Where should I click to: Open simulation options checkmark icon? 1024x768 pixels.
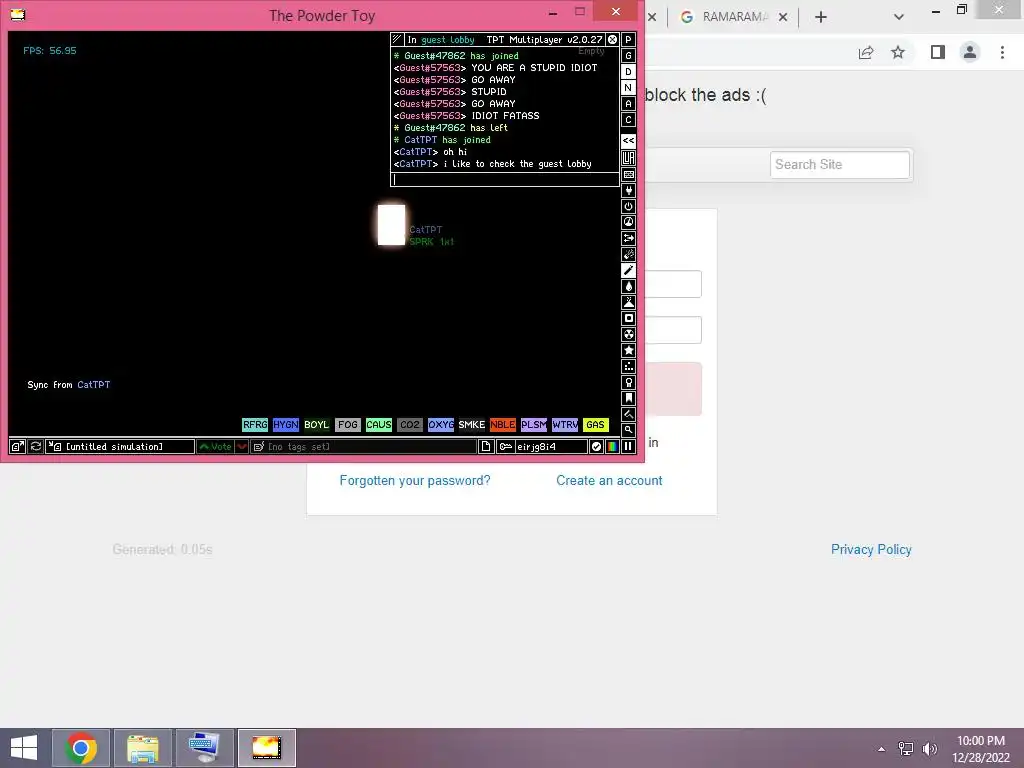[x=596, y=447]
